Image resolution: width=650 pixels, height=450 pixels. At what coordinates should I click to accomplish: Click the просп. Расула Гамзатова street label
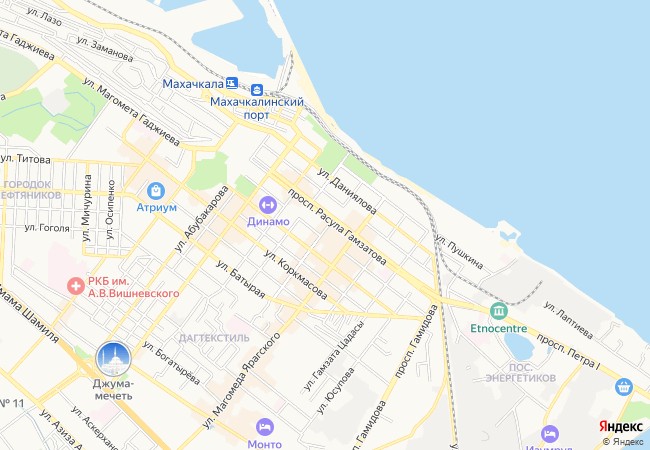pyautogui.click(x=337, y=227)
